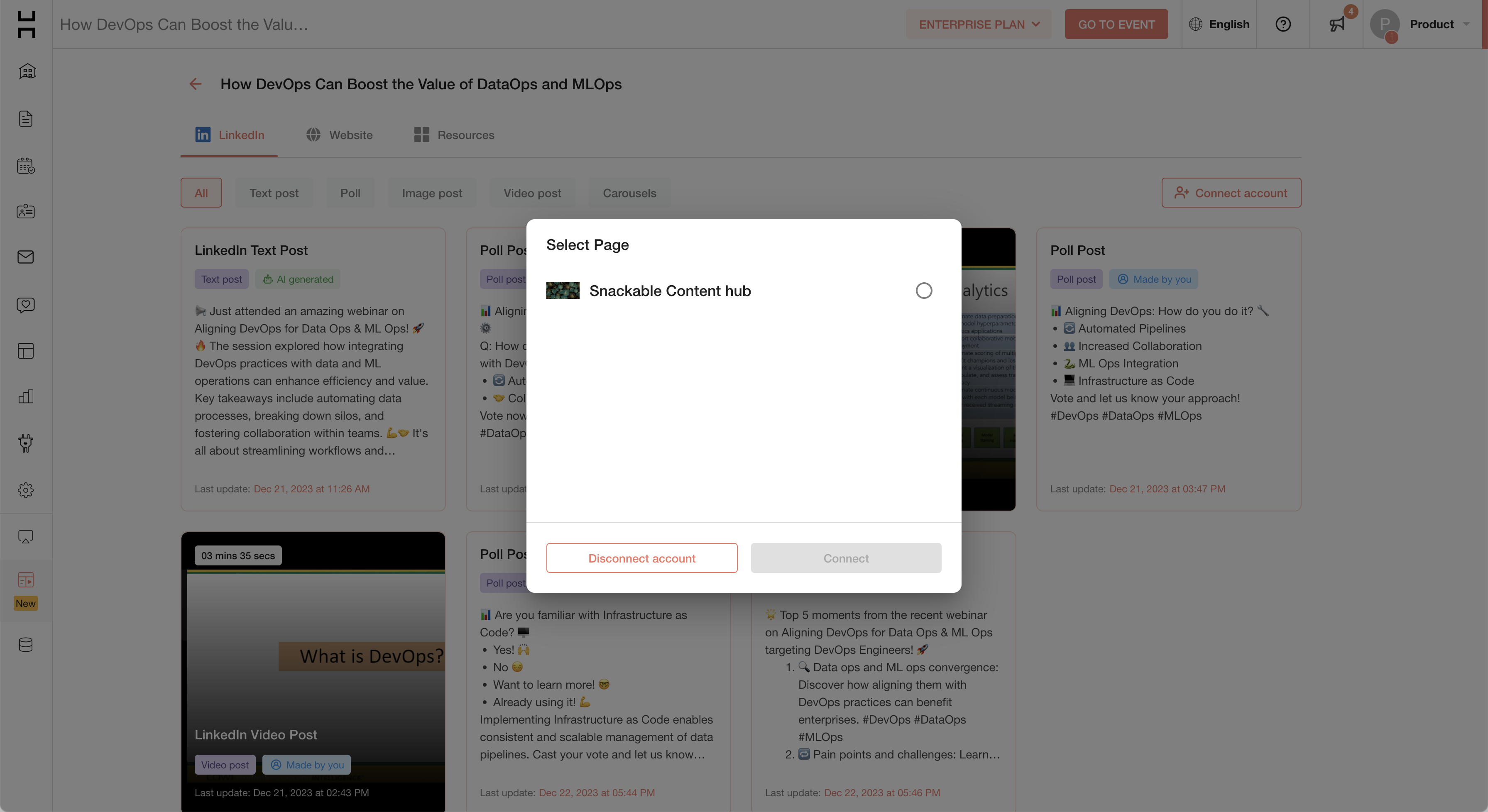Click the home building icon in sidebar
1488x812 pixels.
tap(26, 72)
